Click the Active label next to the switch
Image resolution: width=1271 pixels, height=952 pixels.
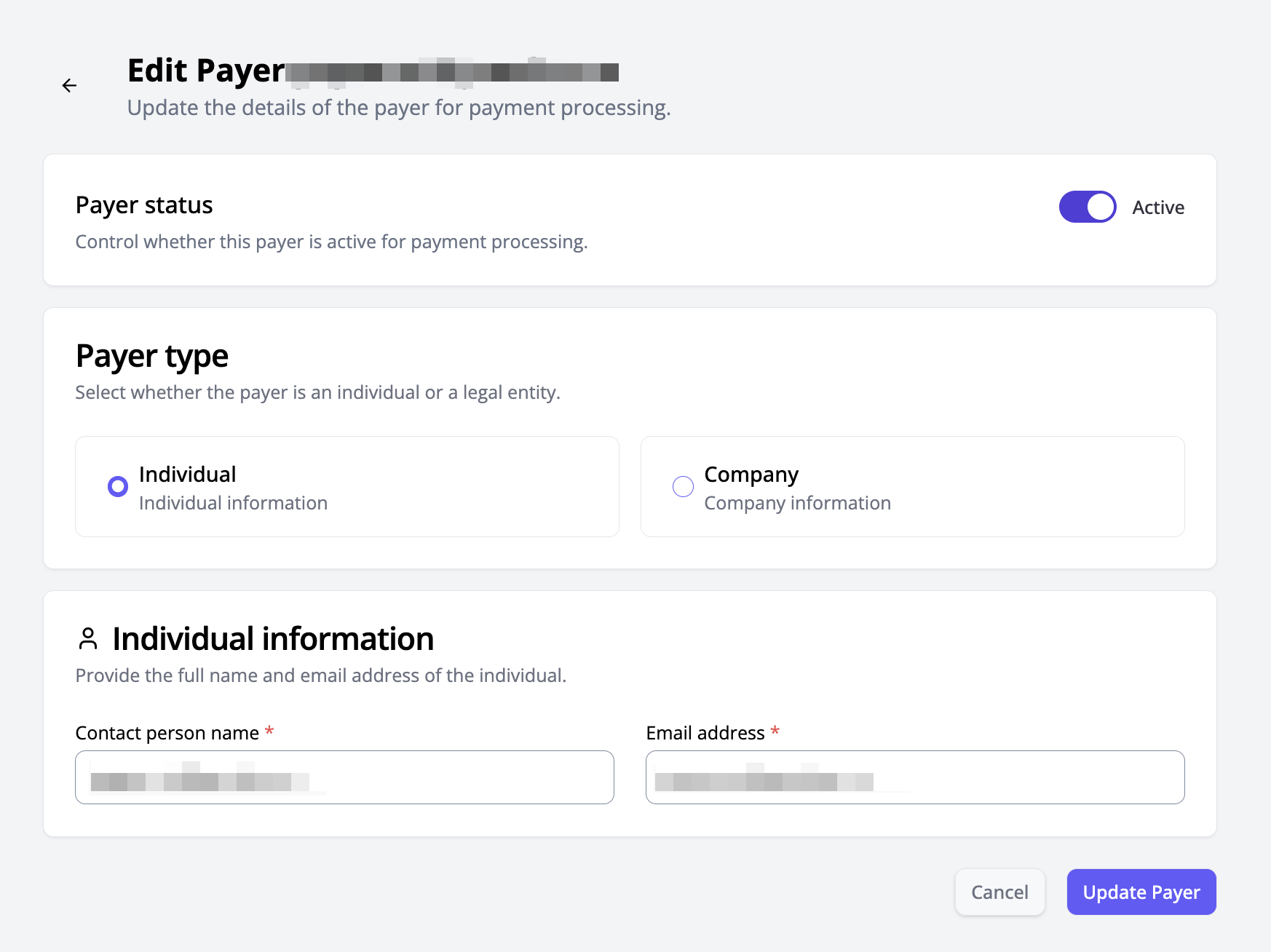pos(1157,207)
